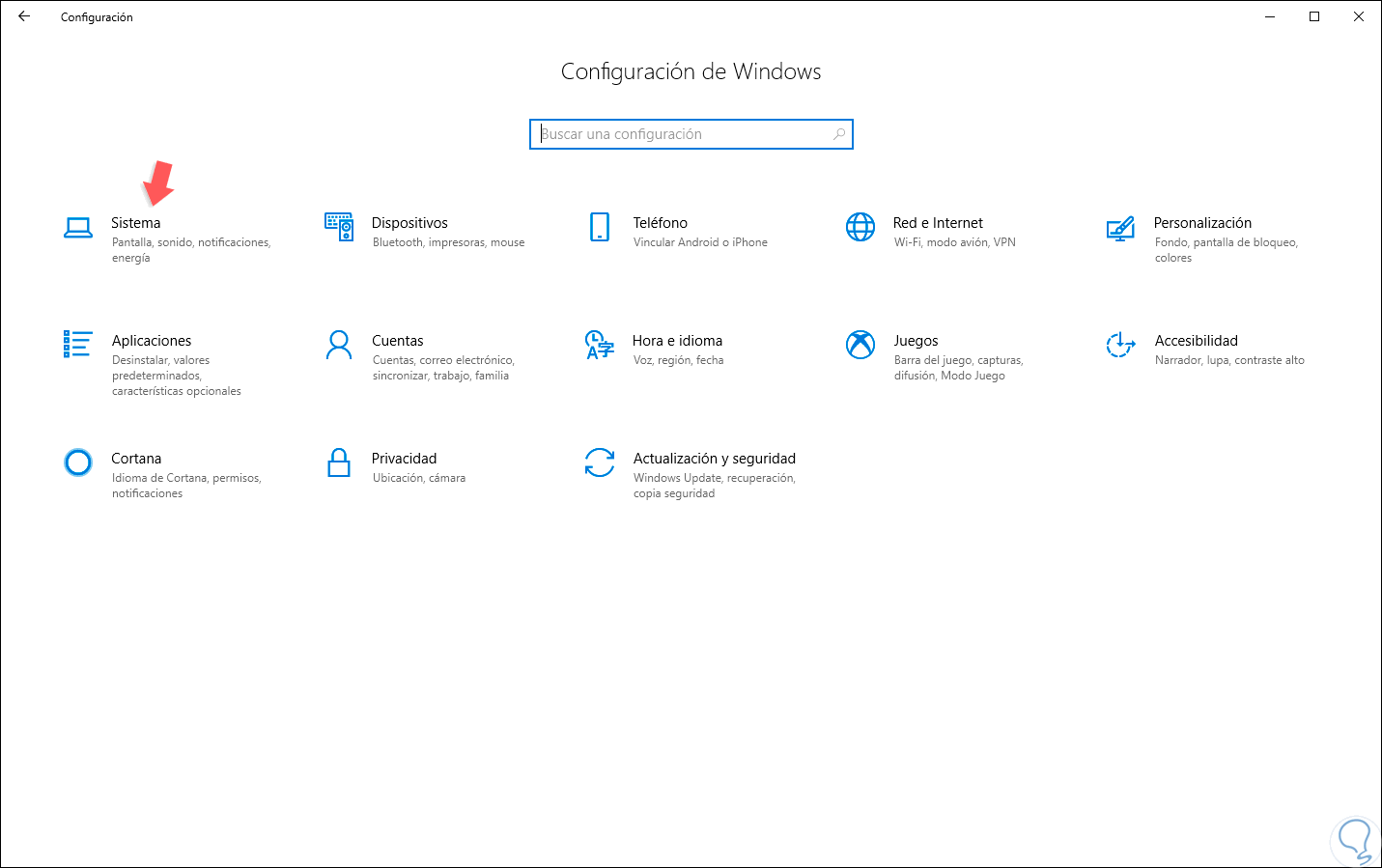This screenshot has height=868, width=1382.
Task: Focus the Buscar una configuración search field
Action: (x=691, y=134)
